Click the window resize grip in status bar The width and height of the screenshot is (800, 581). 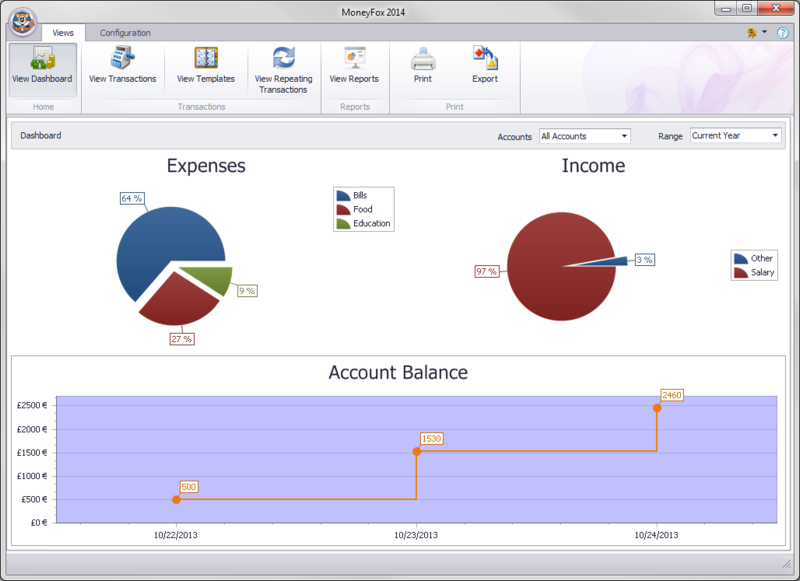click(x=786, y=564)
